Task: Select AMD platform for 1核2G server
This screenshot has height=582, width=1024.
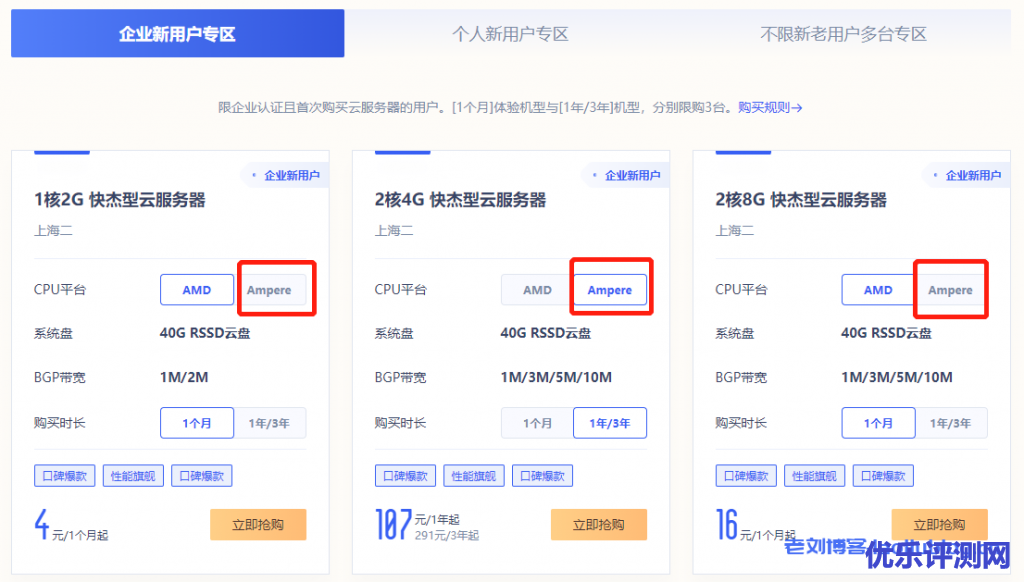Action: click(x=197, y=290)
